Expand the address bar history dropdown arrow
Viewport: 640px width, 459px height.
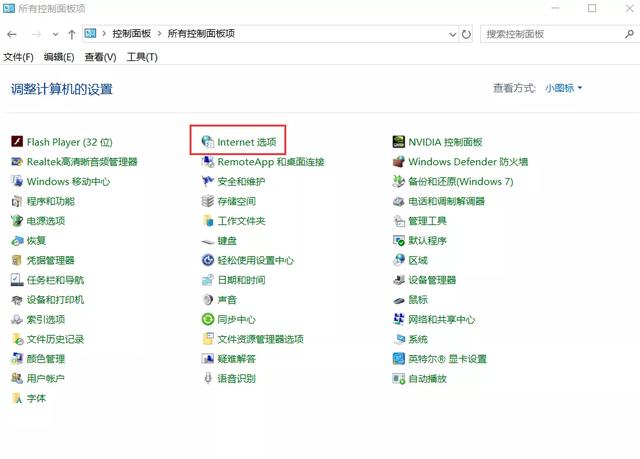[x=453, y=34]
